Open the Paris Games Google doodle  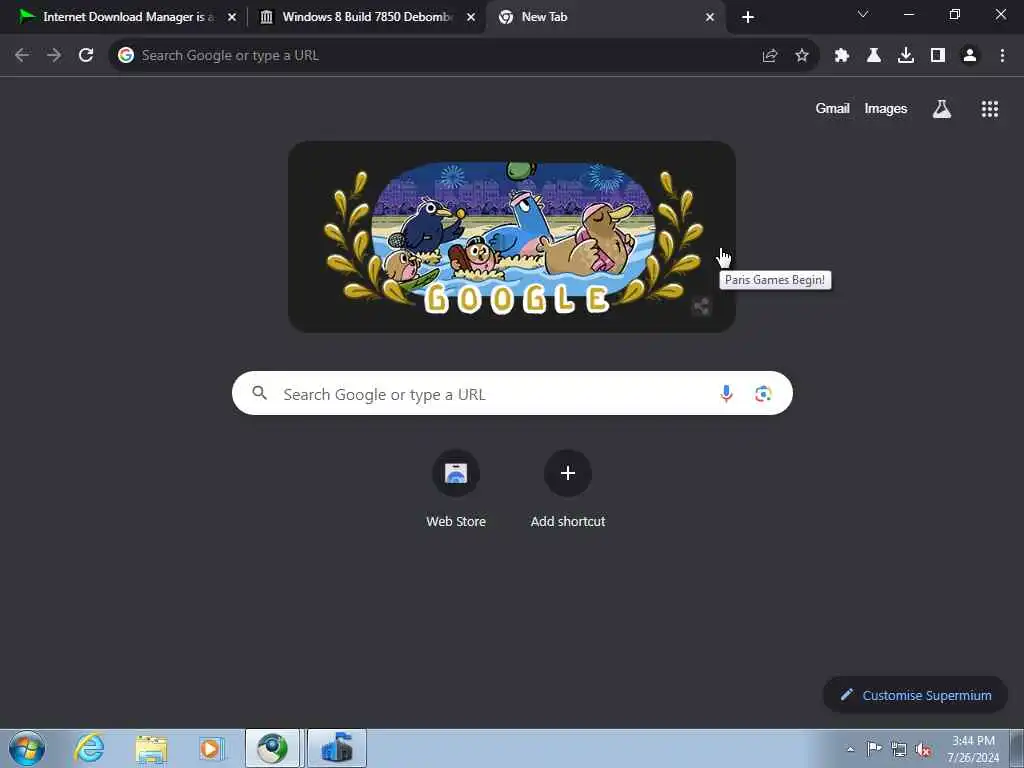512,237
